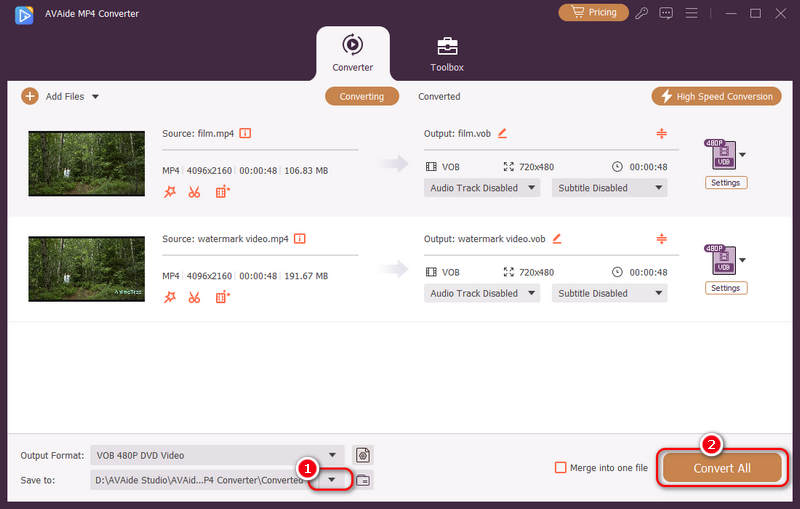
Task: Expand format arrow beside film.vob format icon
Action: [x=742, y=155]
